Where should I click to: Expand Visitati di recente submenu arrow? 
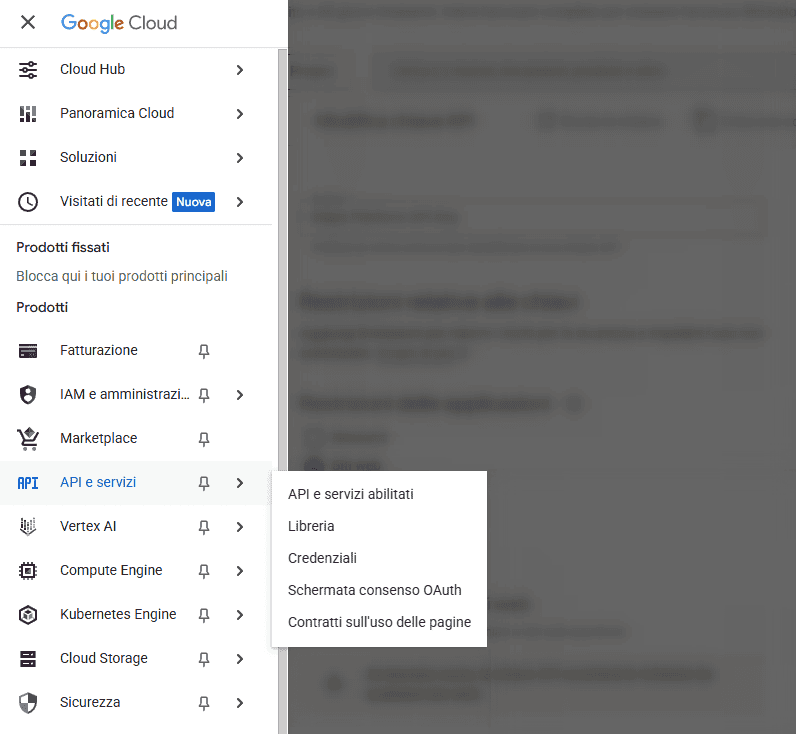240,202
